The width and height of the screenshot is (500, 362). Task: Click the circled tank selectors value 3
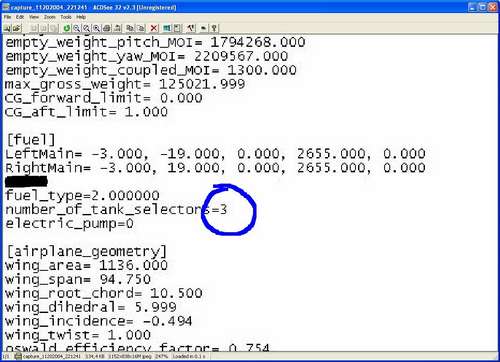click(223, 210)
